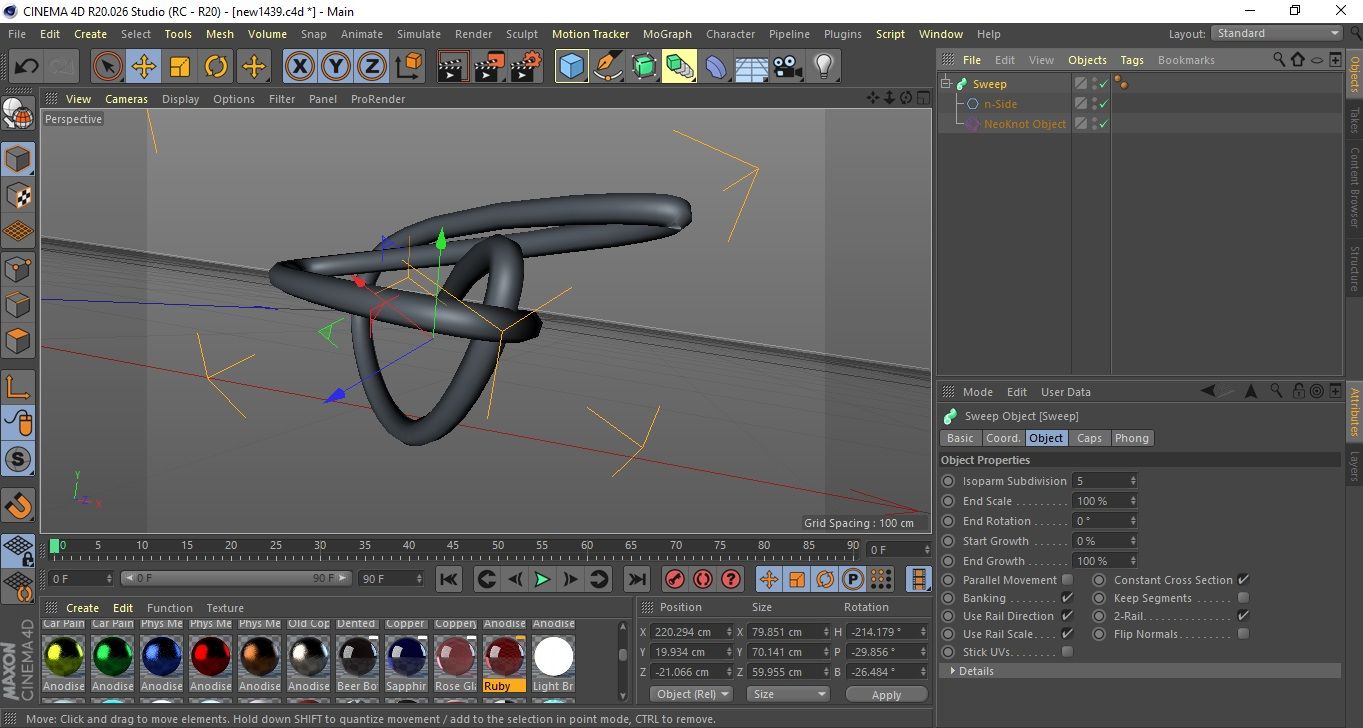Click the Cube primitive icon
This screenshot has width=1363, height=728.
(571, 67)
